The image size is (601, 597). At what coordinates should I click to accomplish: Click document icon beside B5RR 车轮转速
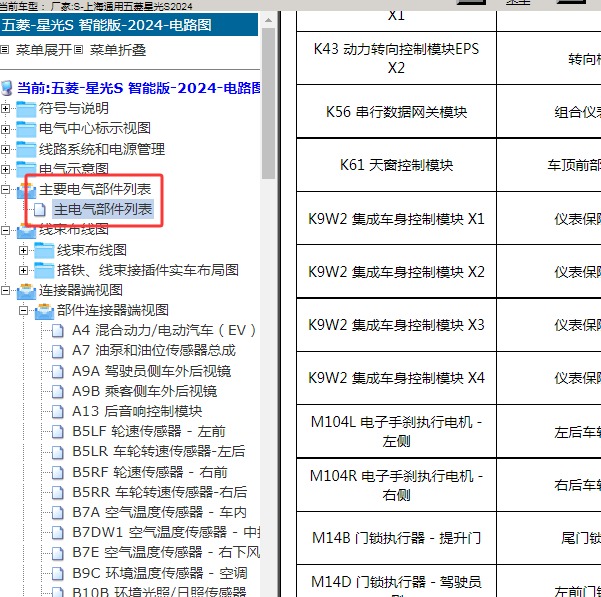[x=57, y=492]
